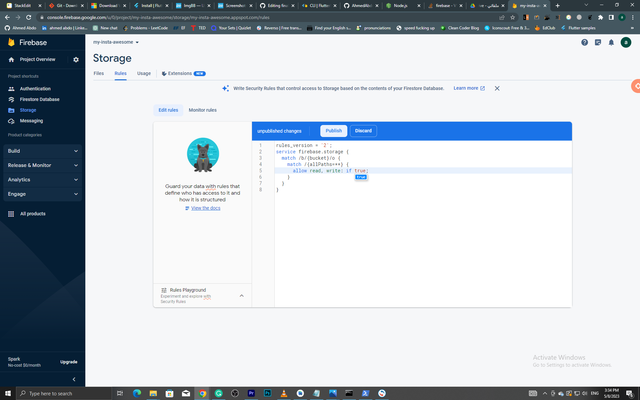Open Microsoft Edge from the taskbar
Screen dimensions: 640x400
pyautogui.click(x=137, y=393)
